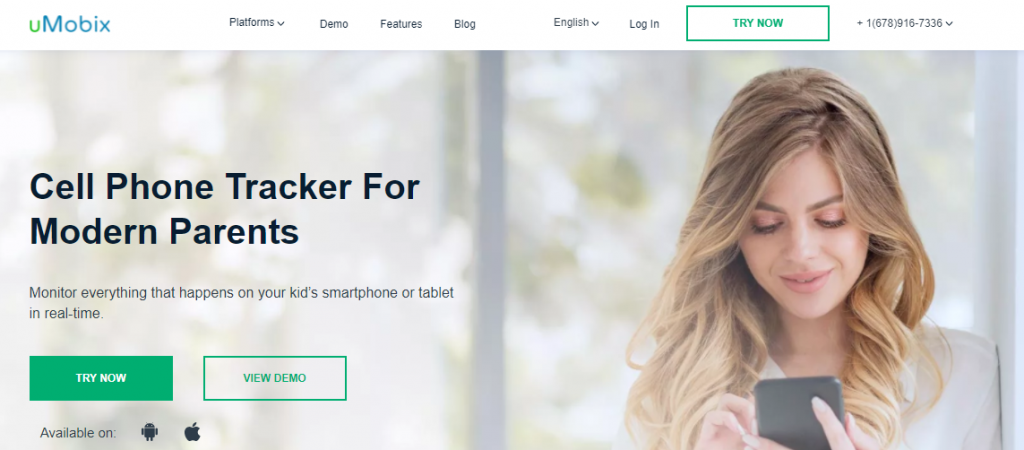The image size is (1024, 450).
Task: Expand the chevron after the phone number
Action: coord(949,24)
